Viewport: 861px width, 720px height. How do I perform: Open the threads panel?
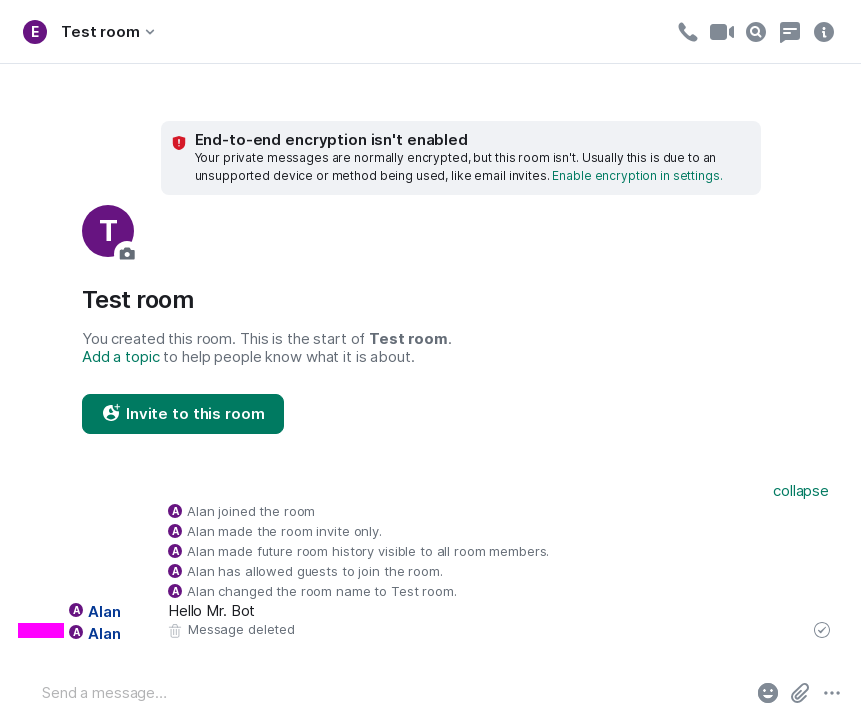tap(790, 32)
